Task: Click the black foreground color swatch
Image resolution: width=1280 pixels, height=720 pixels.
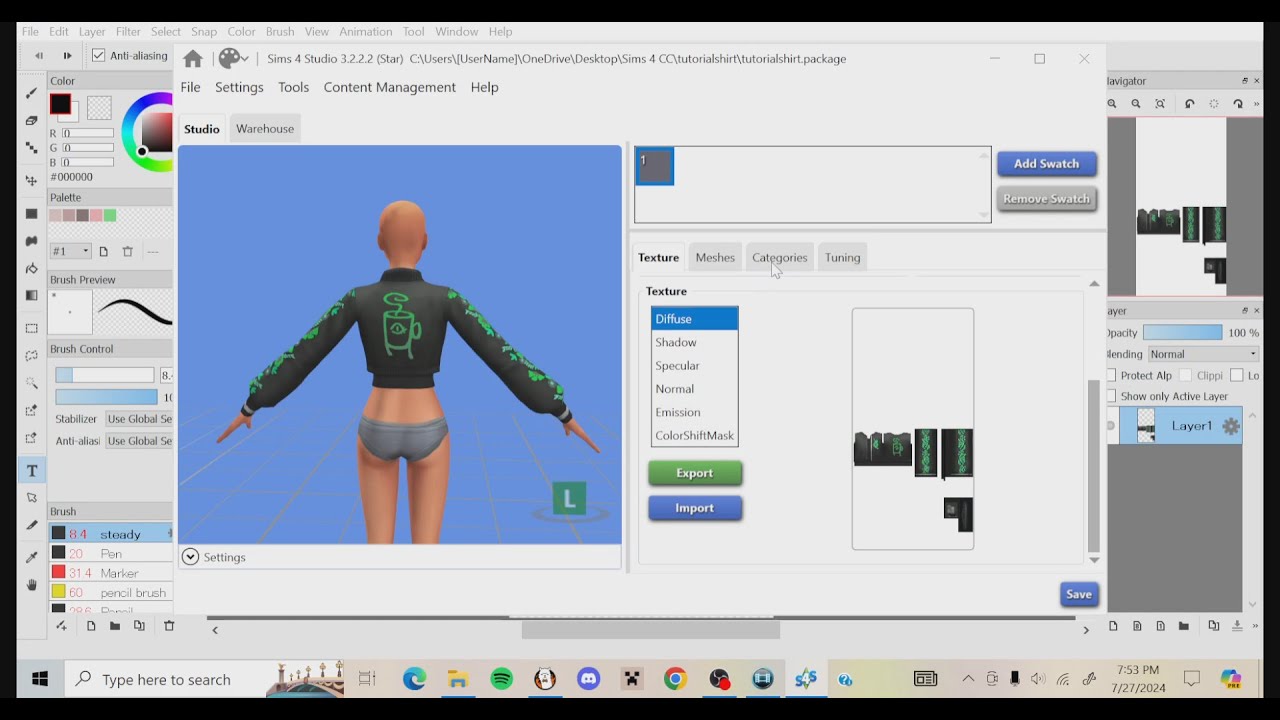Action: pos(60,104)
